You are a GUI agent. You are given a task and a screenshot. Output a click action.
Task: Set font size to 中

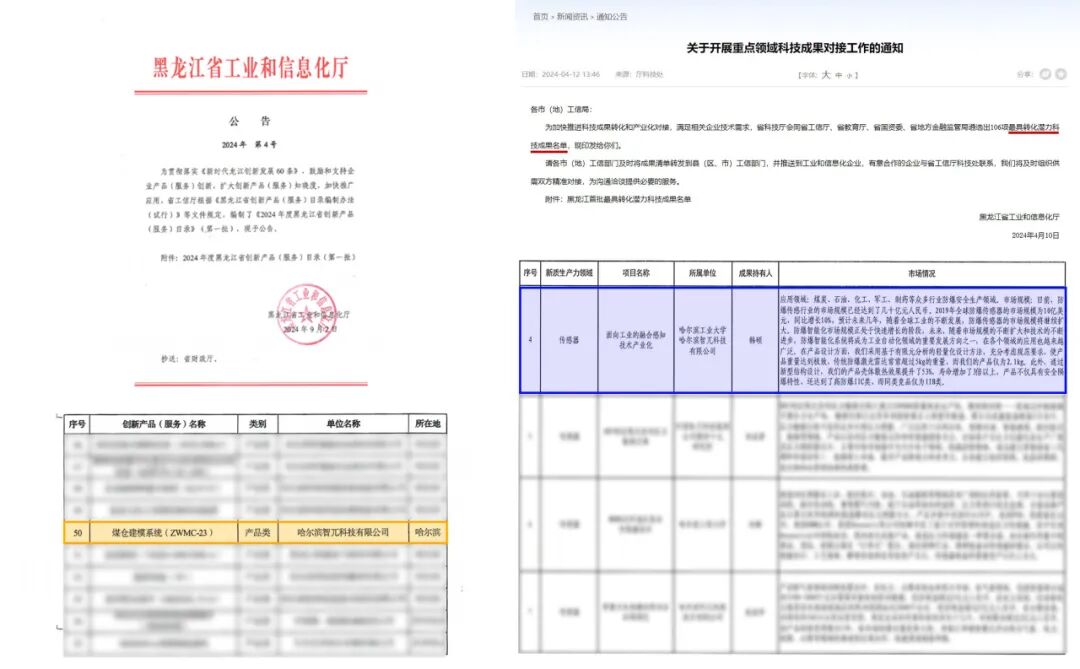point(838,75)
